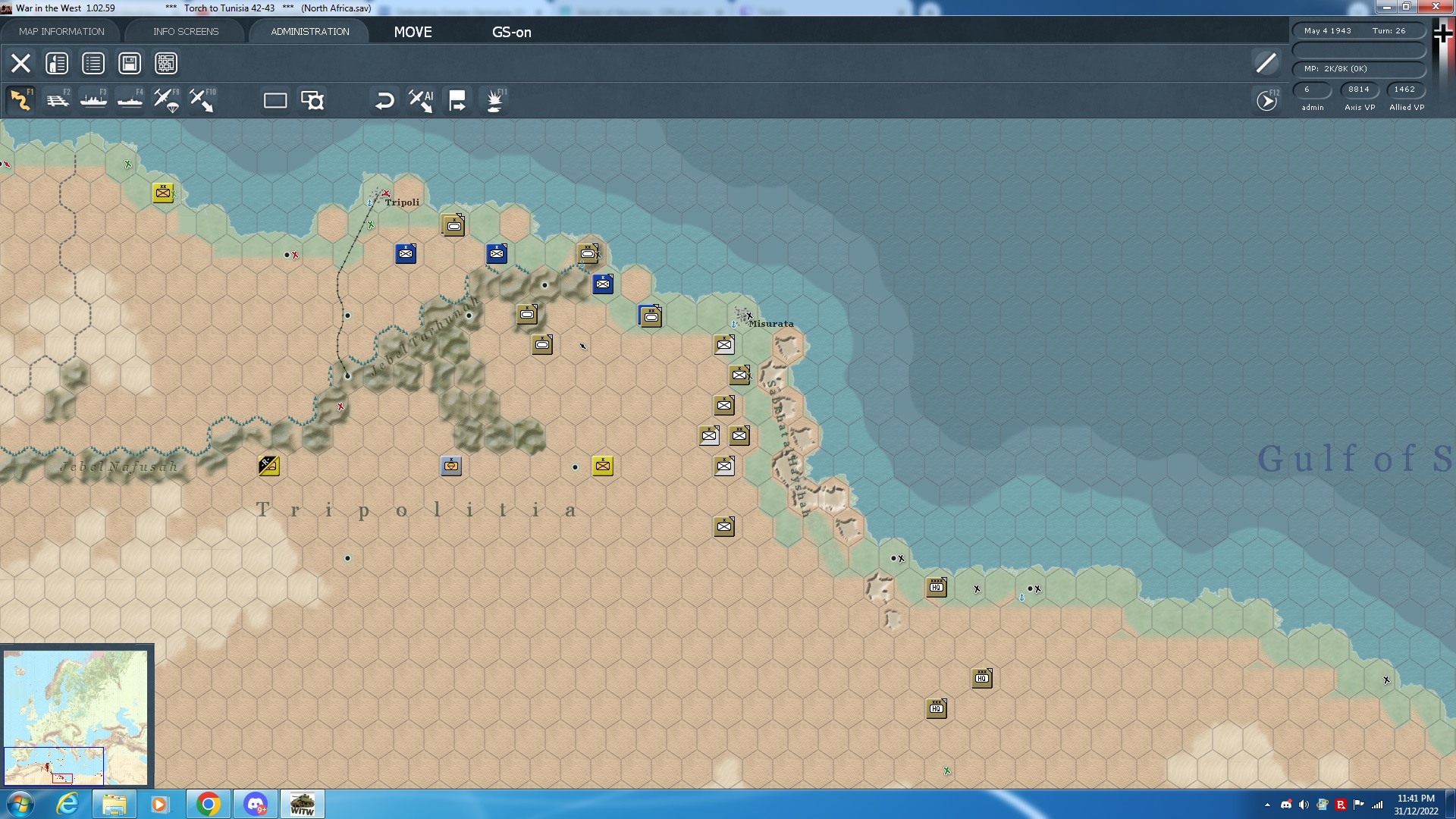Select air transport paradrop mode (F9)
Viewport: 1456px width, 819px height.
click(166, 100)
